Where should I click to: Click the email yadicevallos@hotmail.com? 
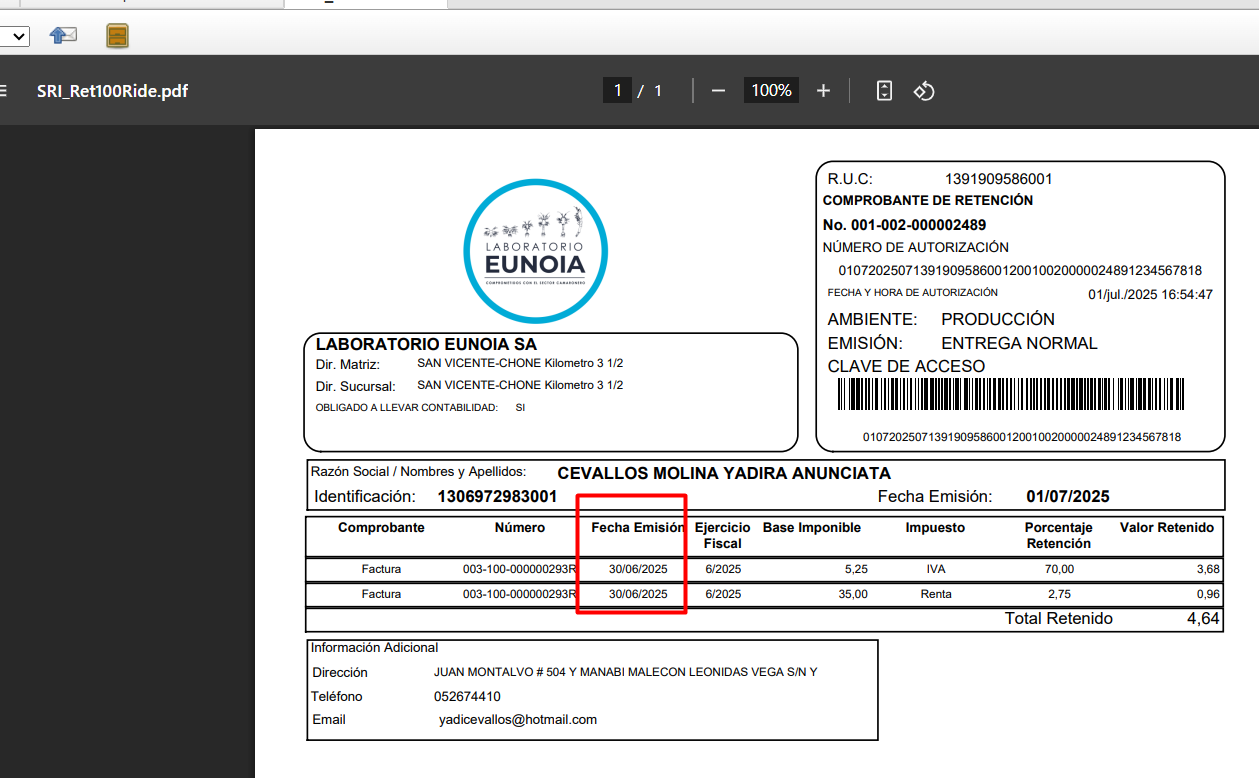click(x=517, y=719)
